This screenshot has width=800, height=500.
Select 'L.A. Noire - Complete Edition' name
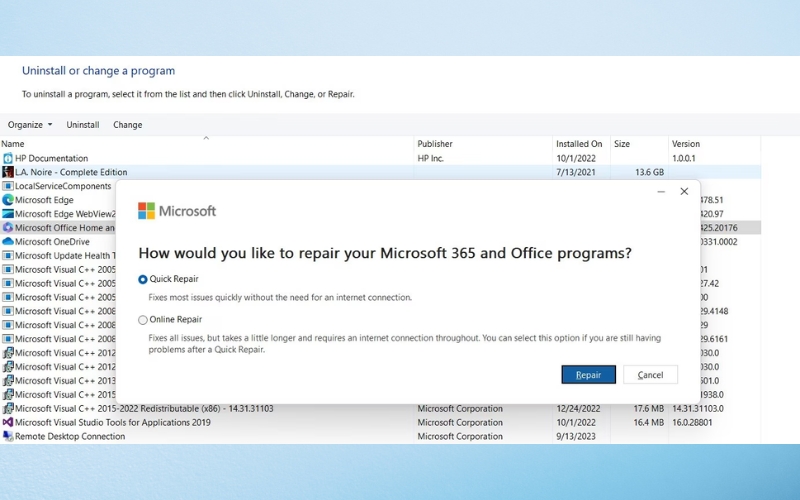pyautogui.click(x=71, y=172)
